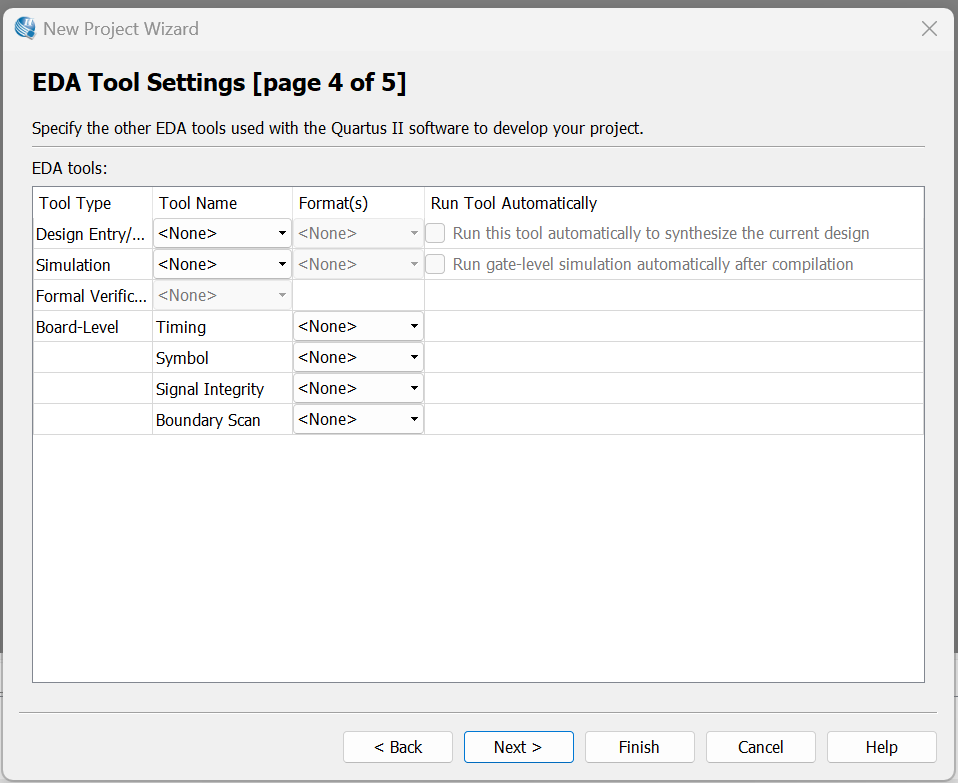
Task: Open Simulation Tool Name dropdown
Action: pos(222,264)
